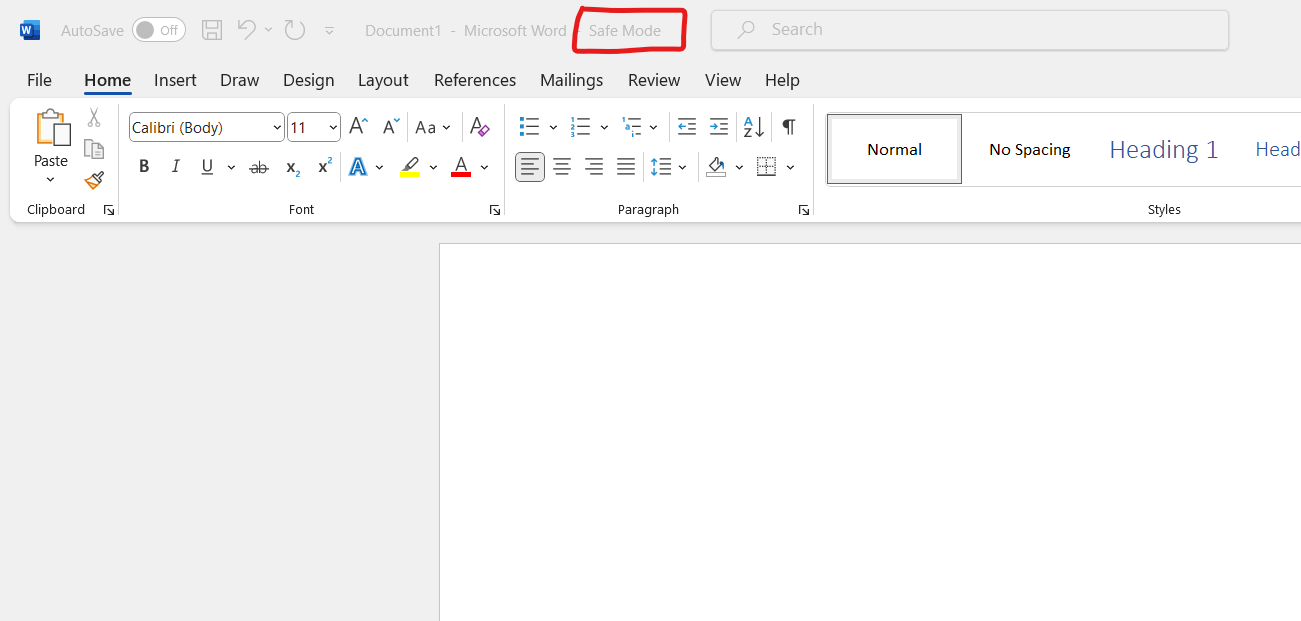Switch to the Insert tab
This screenshot has width=1301, height=621.
(x=175, y=80)
